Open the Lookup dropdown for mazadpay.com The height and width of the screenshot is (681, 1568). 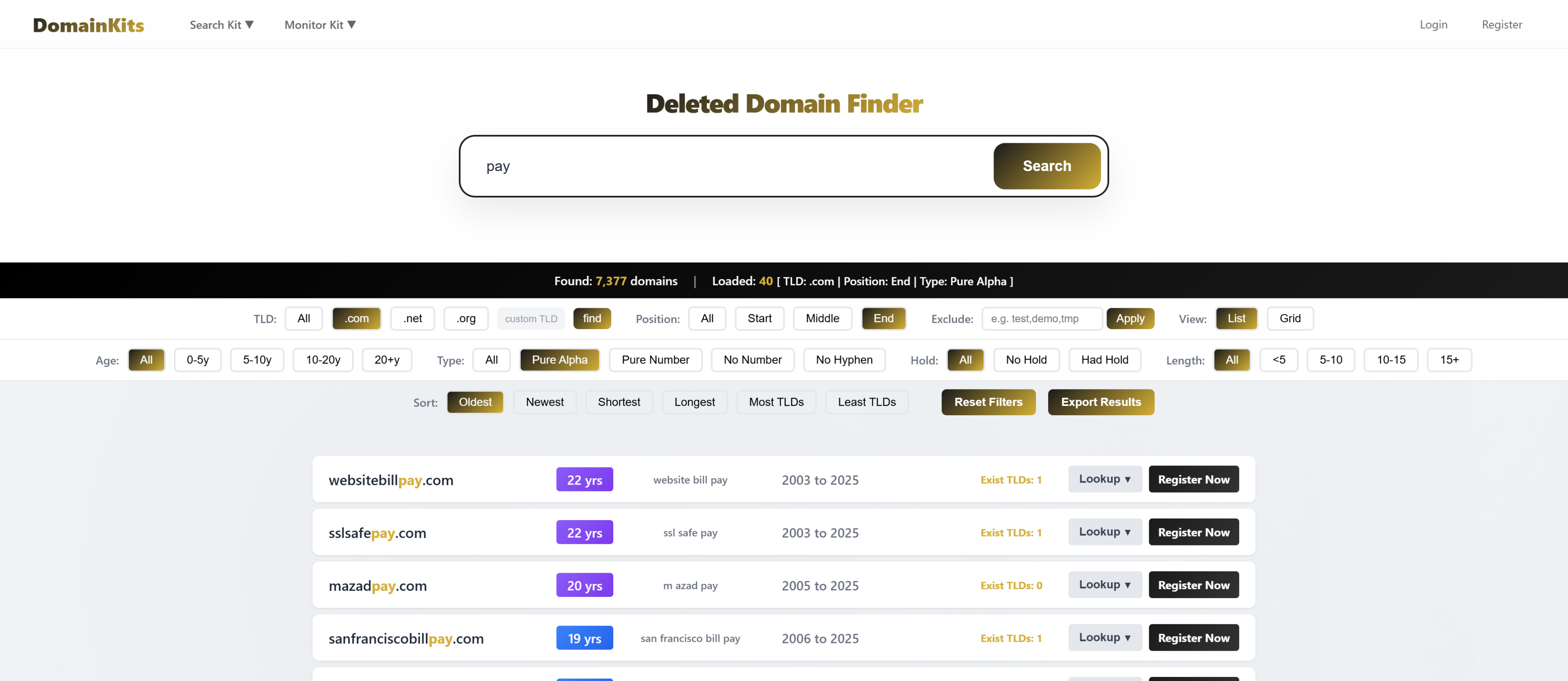[x=1104, y=584]
